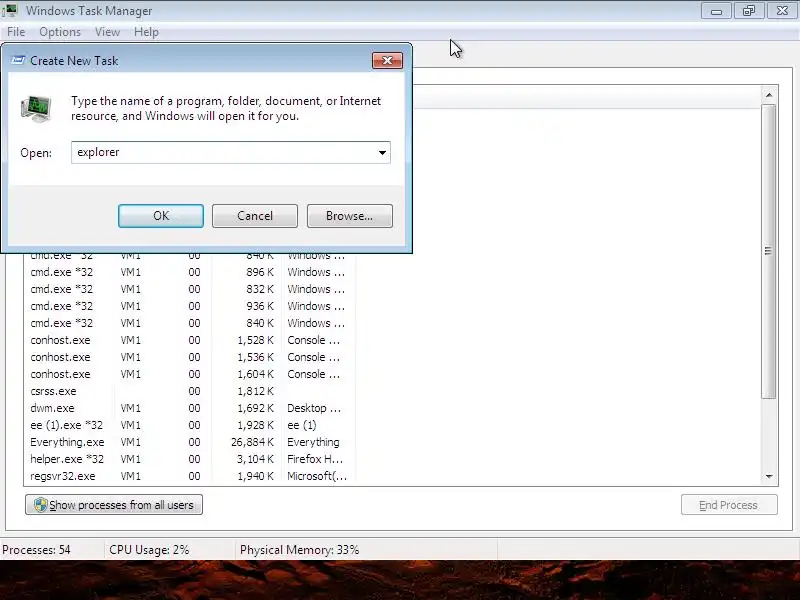Select the cmd.exe *32 row with 936 K
The width and height of the screenshot is (800, 600).
[189, 306]
